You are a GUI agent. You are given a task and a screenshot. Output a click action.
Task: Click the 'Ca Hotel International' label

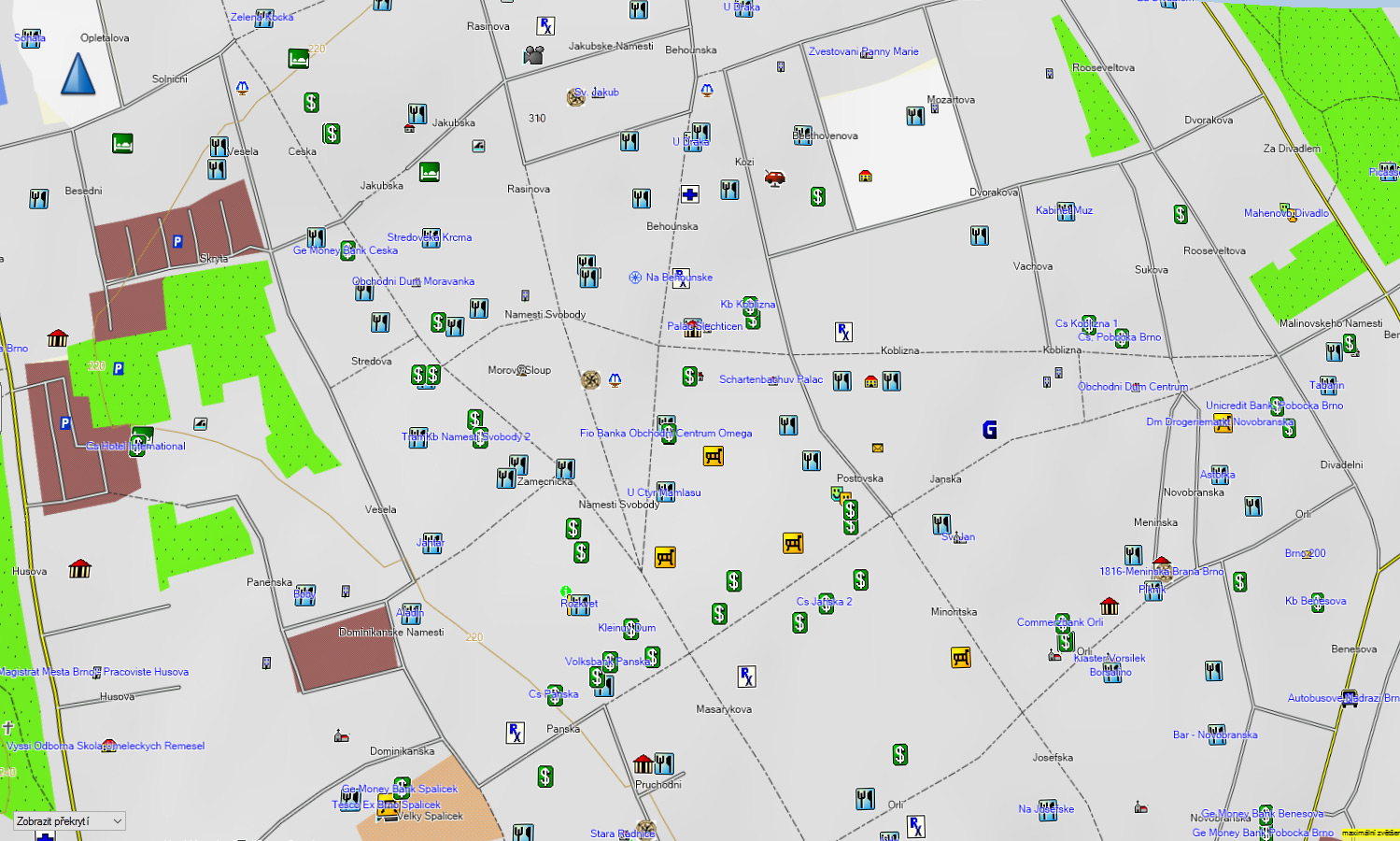[x=135, y=447]
